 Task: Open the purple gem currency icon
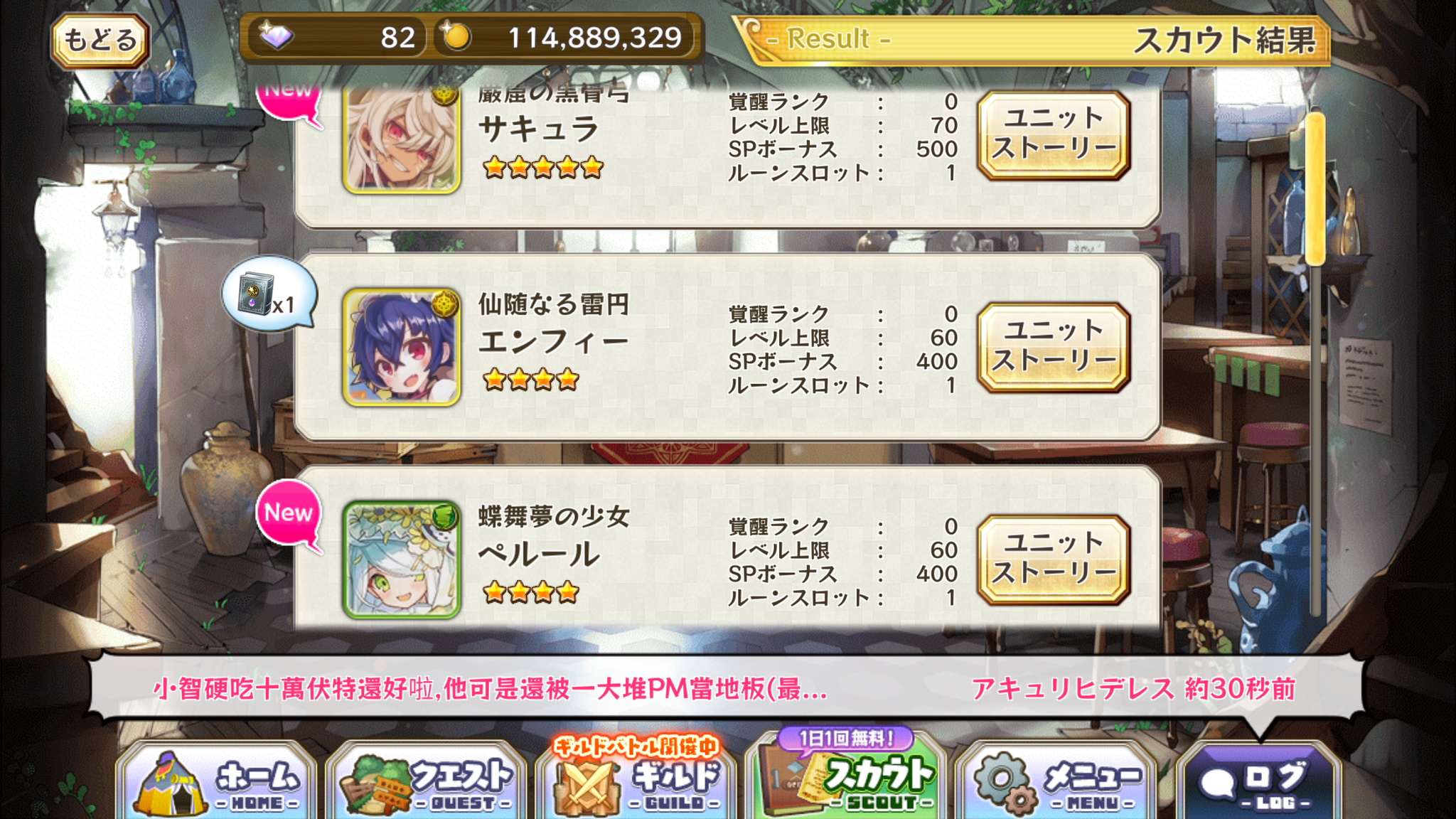point(276,36)
